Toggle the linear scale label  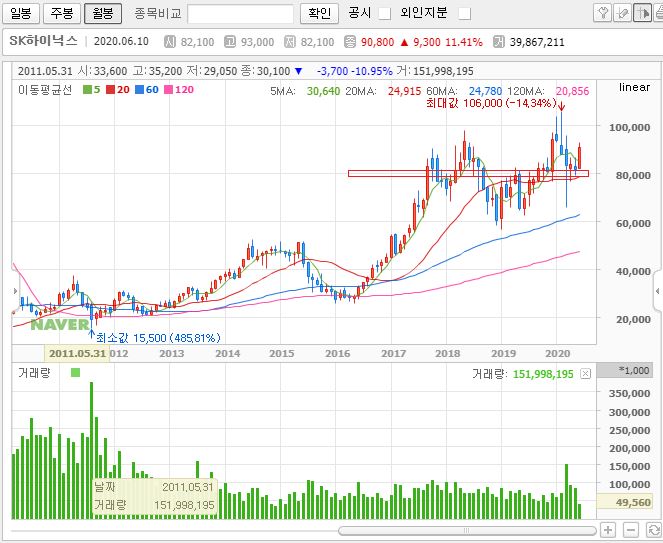coord(634,87)
